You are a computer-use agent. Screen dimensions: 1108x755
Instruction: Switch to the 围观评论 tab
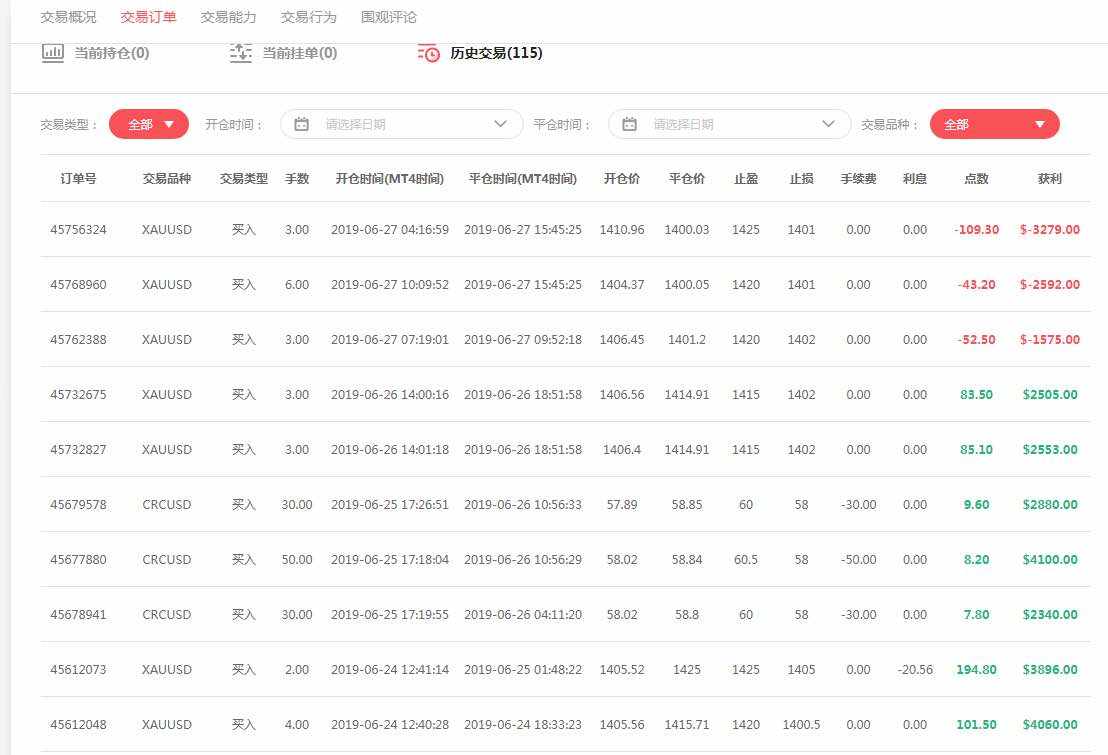point(389,17)
